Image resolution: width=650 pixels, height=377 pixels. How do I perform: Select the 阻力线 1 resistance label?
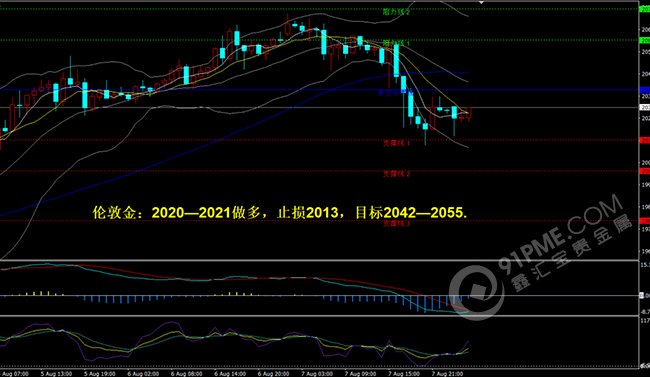point(396,43)
